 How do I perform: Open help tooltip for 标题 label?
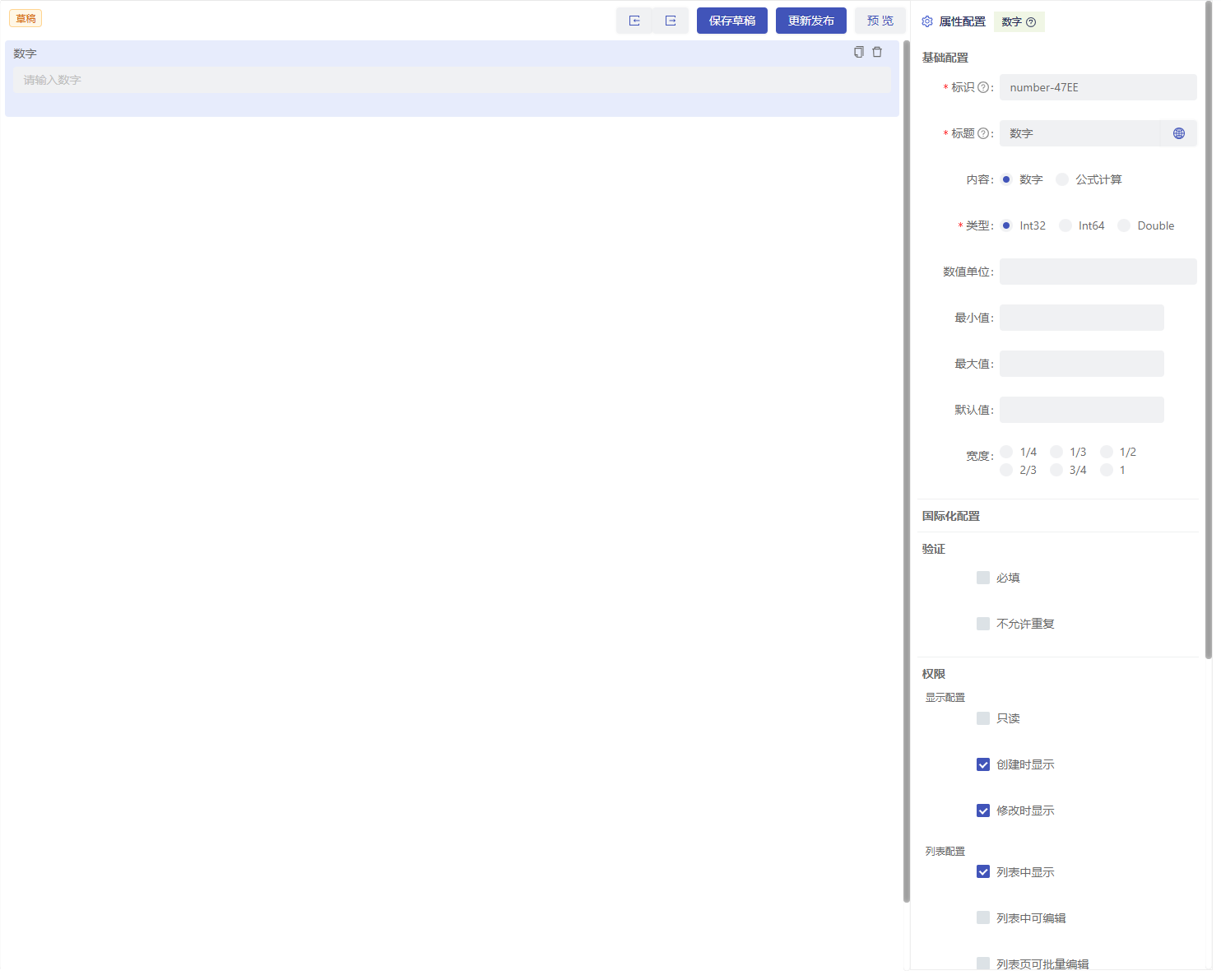[x=982, y=133]
